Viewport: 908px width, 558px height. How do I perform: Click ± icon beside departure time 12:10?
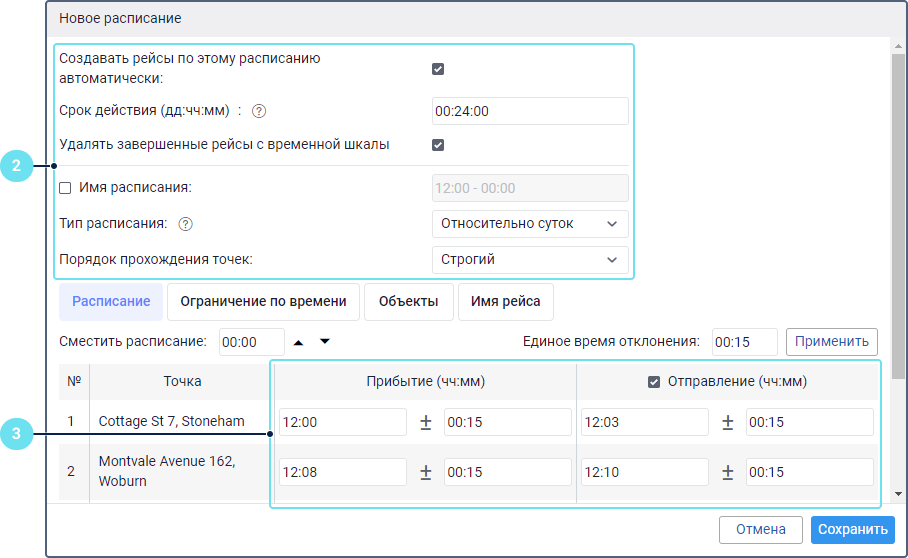727,472
